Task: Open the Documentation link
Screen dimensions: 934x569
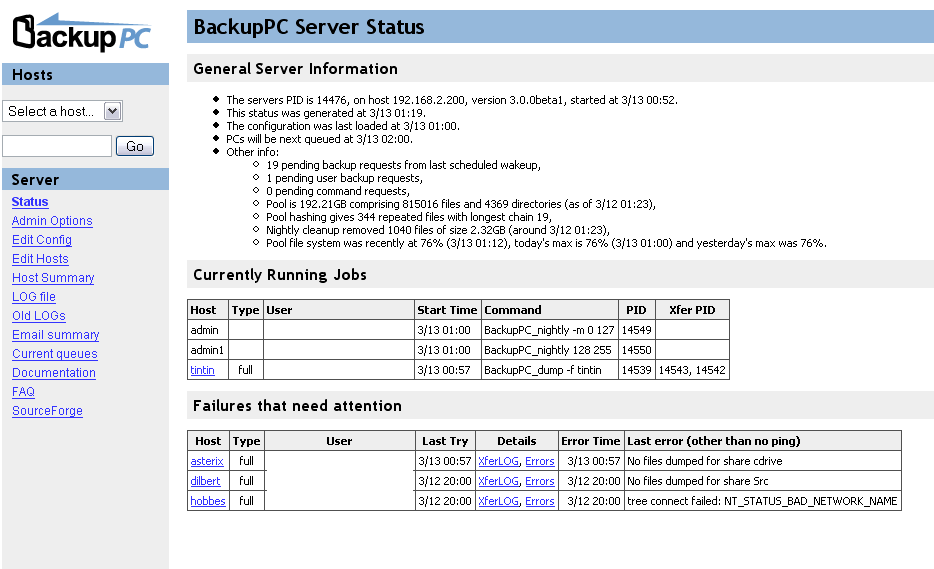Action: [54, 373]
